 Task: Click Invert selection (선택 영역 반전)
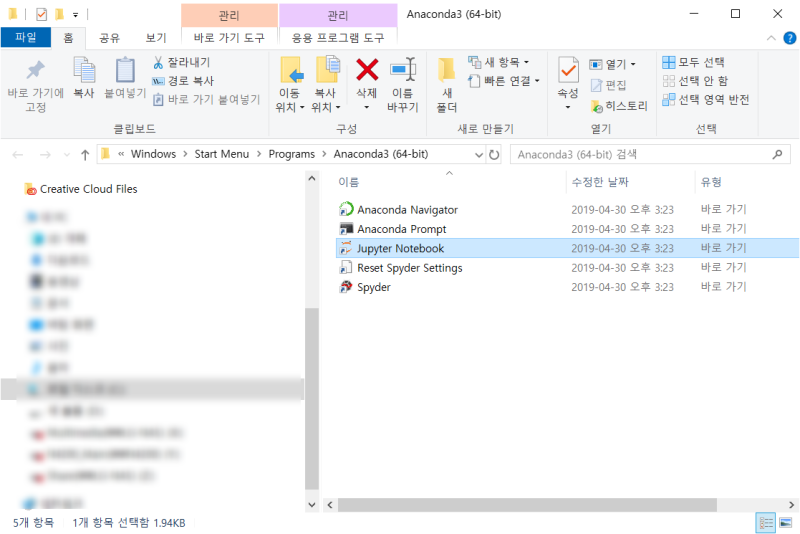click(x=706, y=99)
